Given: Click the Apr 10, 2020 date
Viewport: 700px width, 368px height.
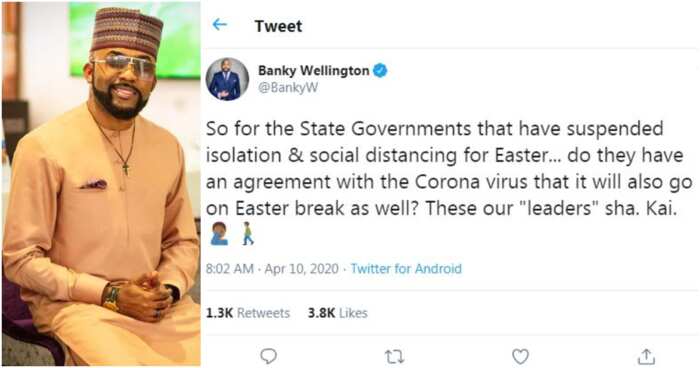Looking at the screenshot, I should (x=301, y=269).
